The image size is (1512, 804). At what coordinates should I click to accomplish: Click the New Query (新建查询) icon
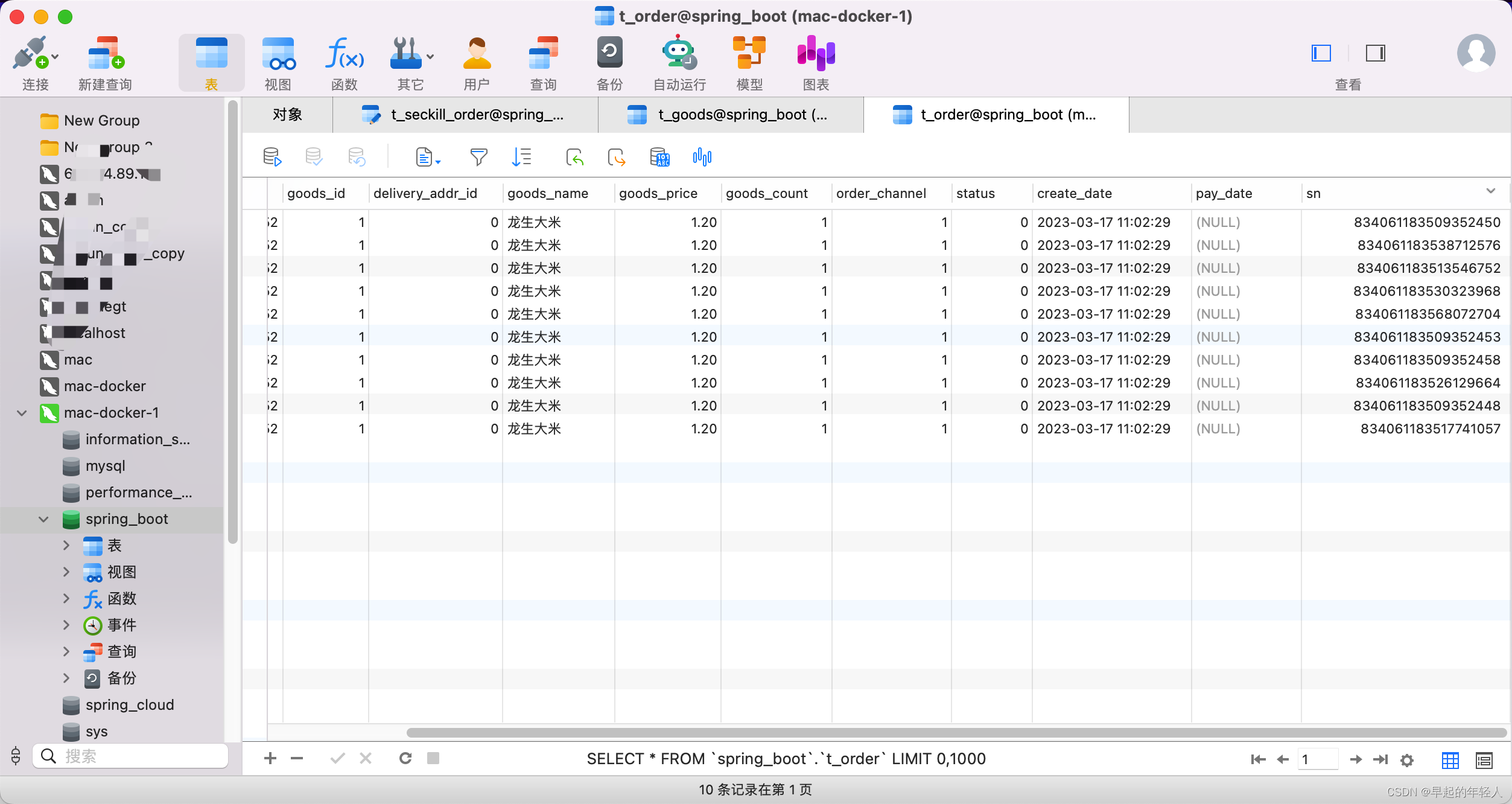[106, 63]
